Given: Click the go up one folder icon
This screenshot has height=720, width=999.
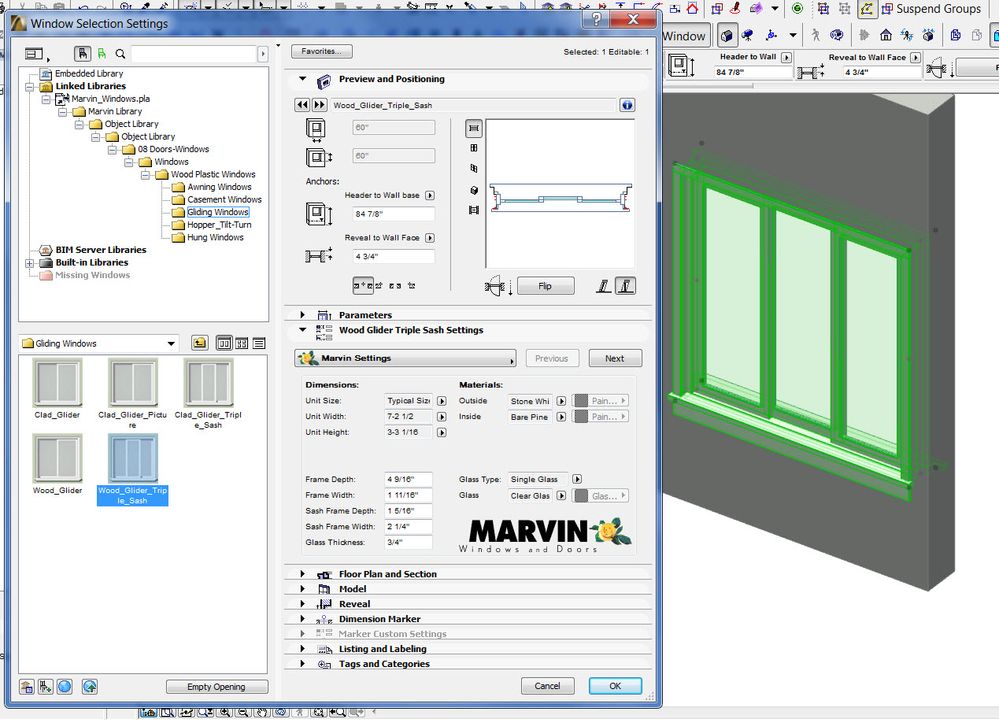Looking at the screenshot, I should click(199, 343).
